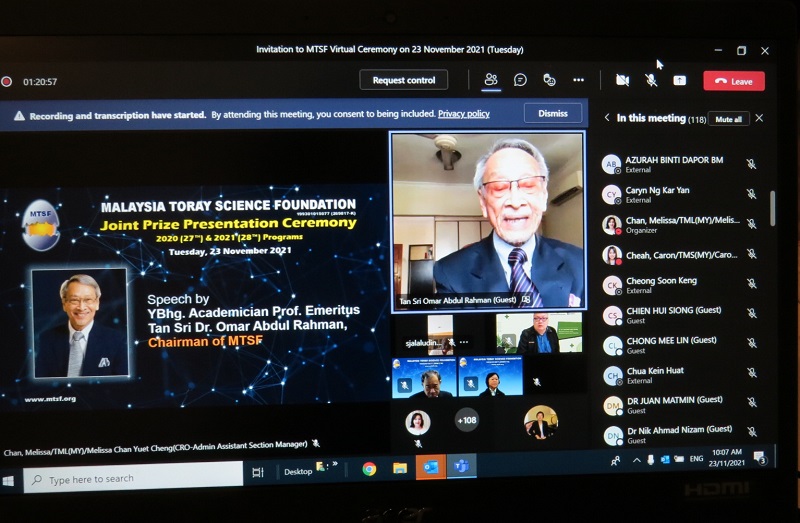The height and width of the screenshot is (523, 800).
Task: Click muted mic icon for Chua Kein Huat
Action: point(752,373)
